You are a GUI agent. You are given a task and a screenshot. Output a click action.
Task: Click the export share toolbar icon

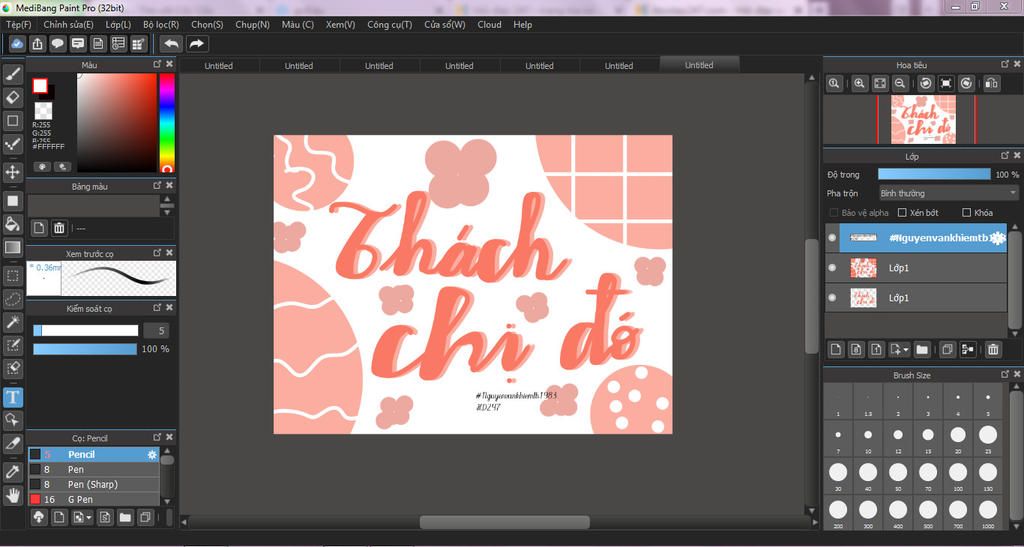point(37,44)
